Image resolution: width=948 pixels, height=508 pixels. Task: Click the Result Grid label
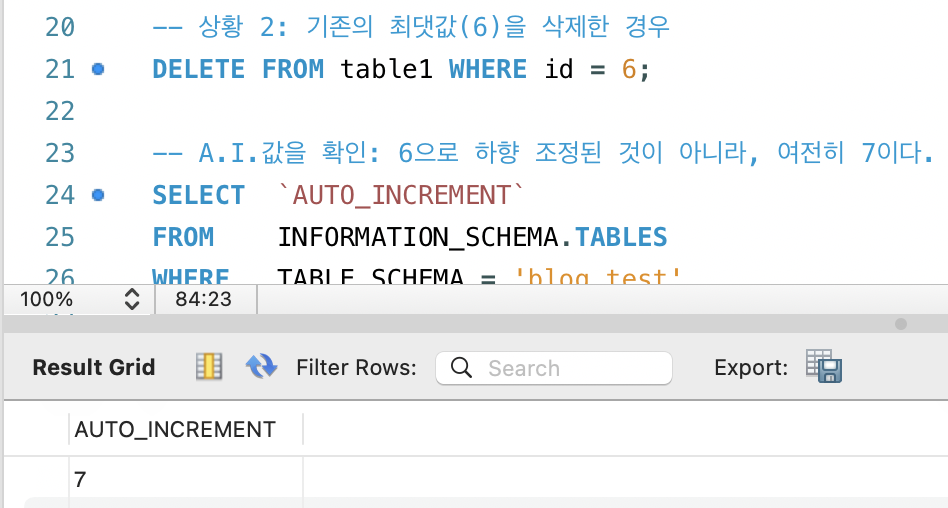coord(94,367)
